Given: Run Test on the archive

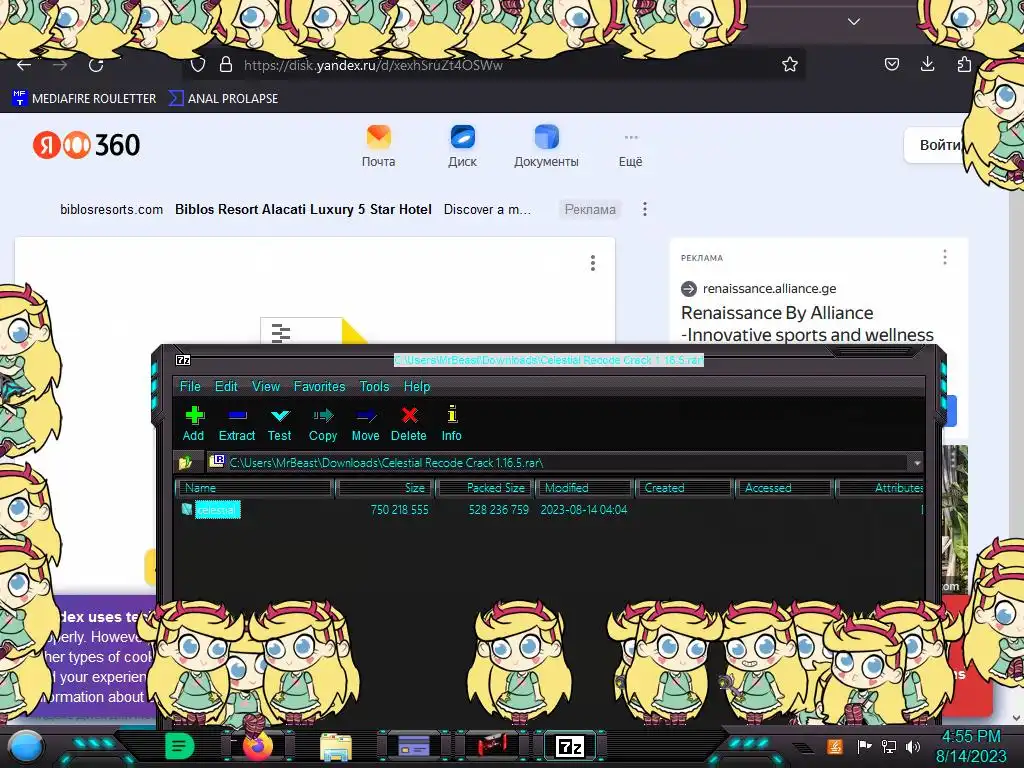Looking at the screenshot, I should (280, 423).
